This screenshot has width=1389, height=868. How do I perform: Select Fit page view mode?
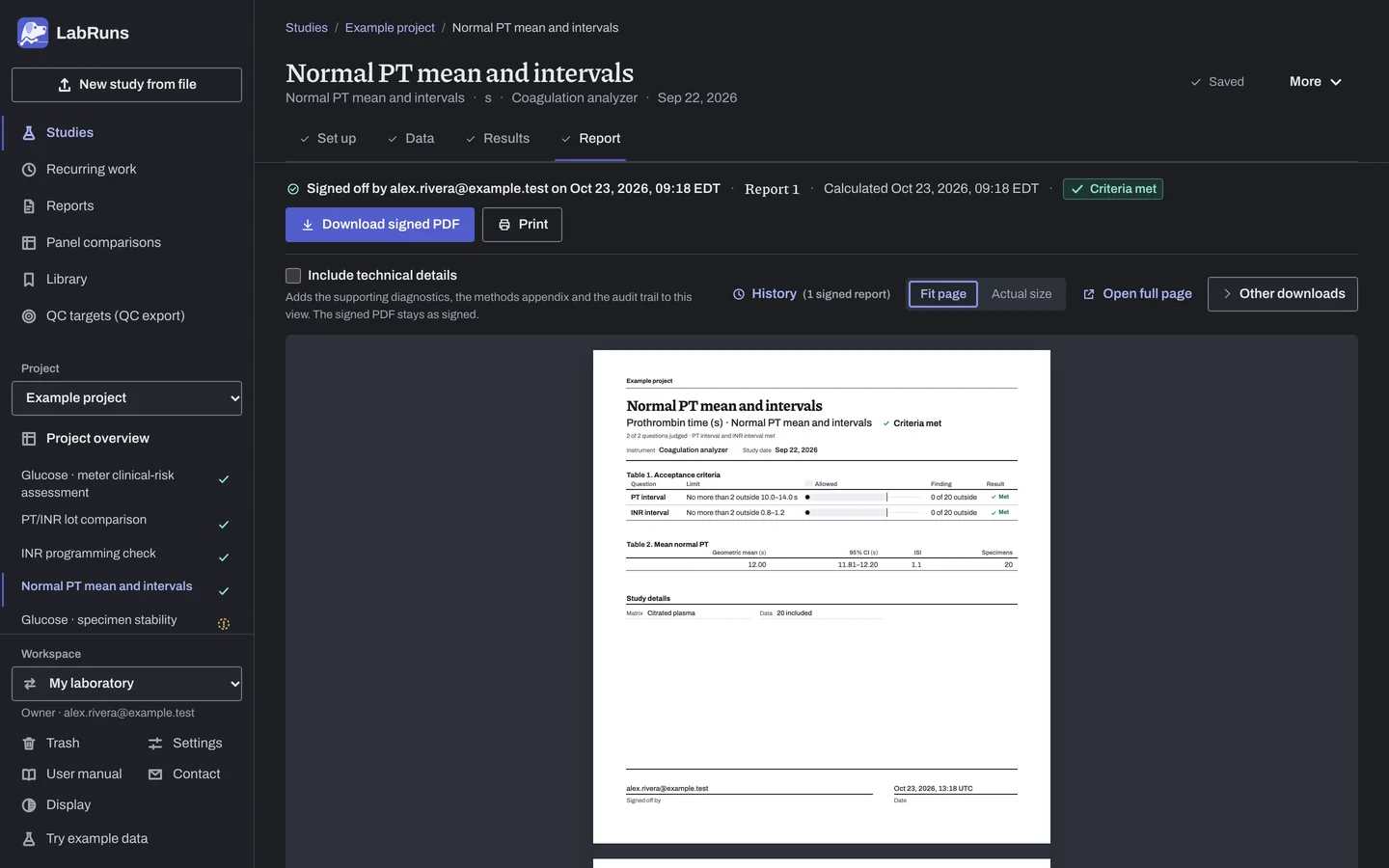tap(943, 294)
